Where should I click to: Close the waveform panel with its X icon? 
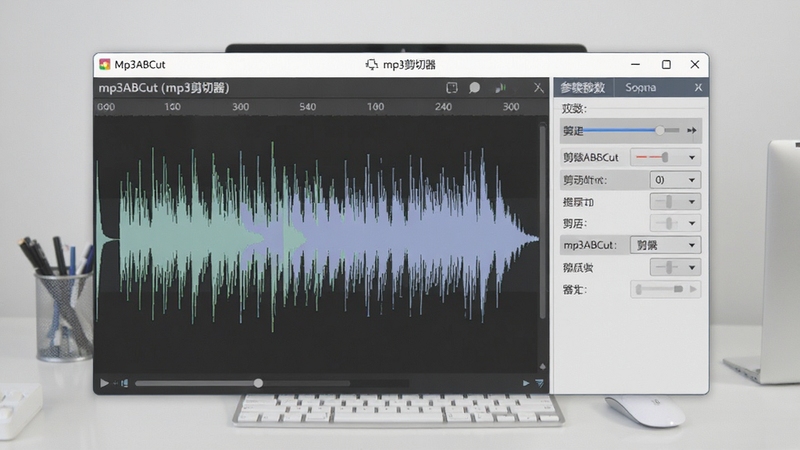[x=538, y=88]
